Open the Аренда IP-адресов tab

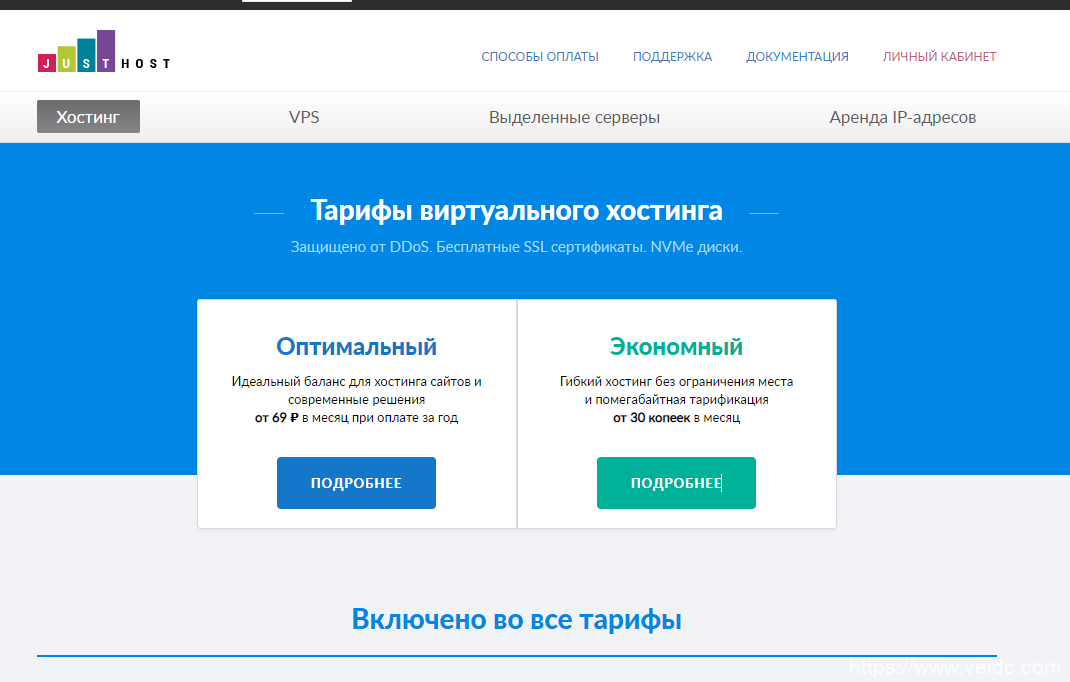click(902, 117)
